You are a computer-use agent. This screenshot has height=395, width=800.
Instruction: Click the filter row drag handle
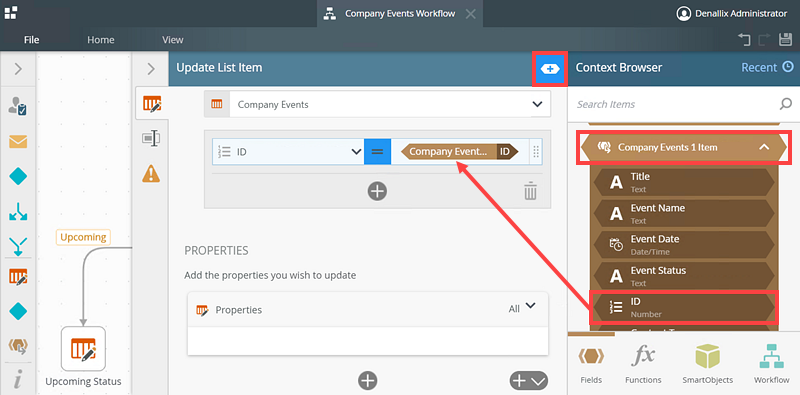click(x=536, y=152)
